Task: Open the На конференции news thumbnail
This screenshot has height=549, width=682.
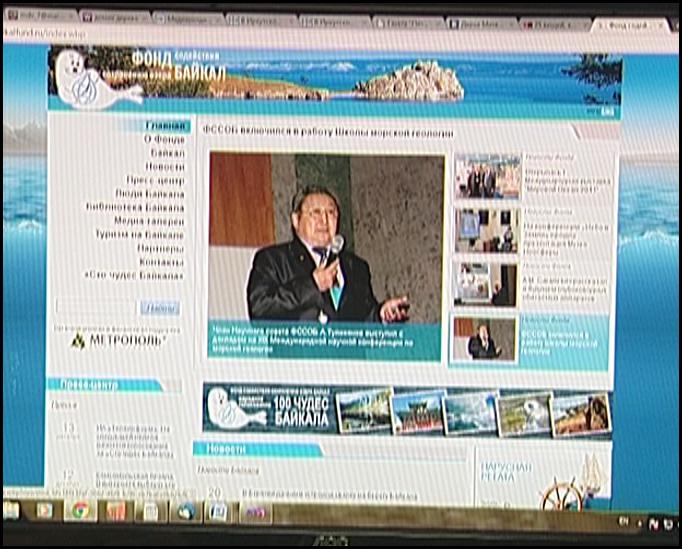Action: [x=487, y=231]
